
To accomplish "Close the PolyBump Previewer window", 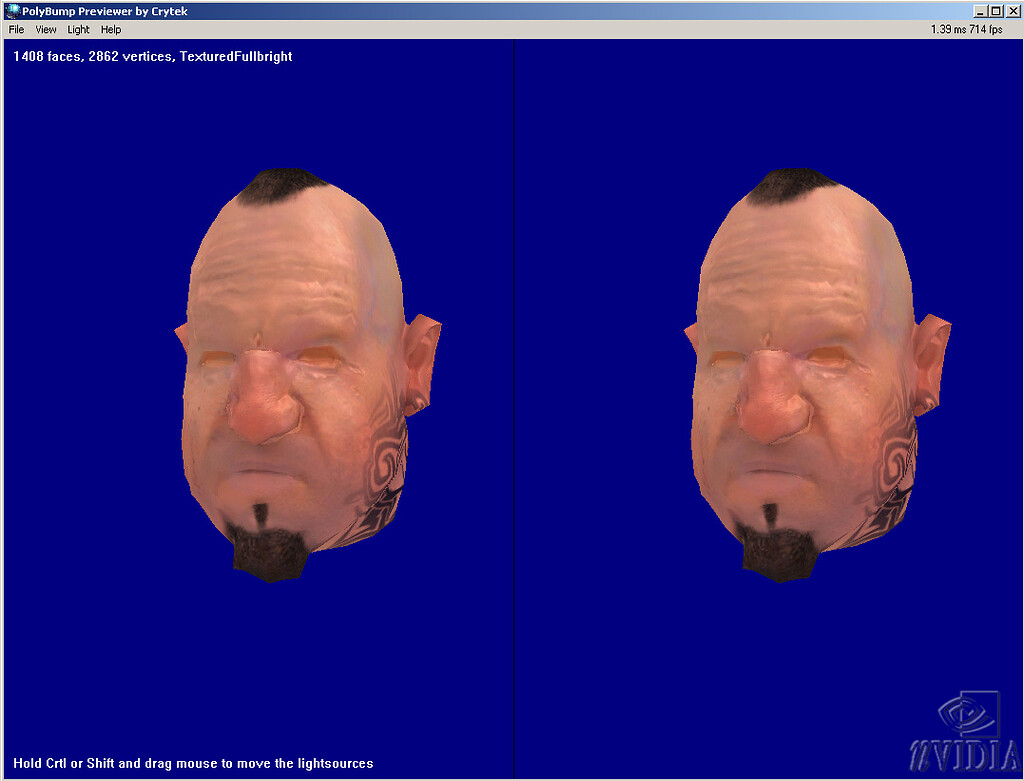I will (x=1012, y=11).
